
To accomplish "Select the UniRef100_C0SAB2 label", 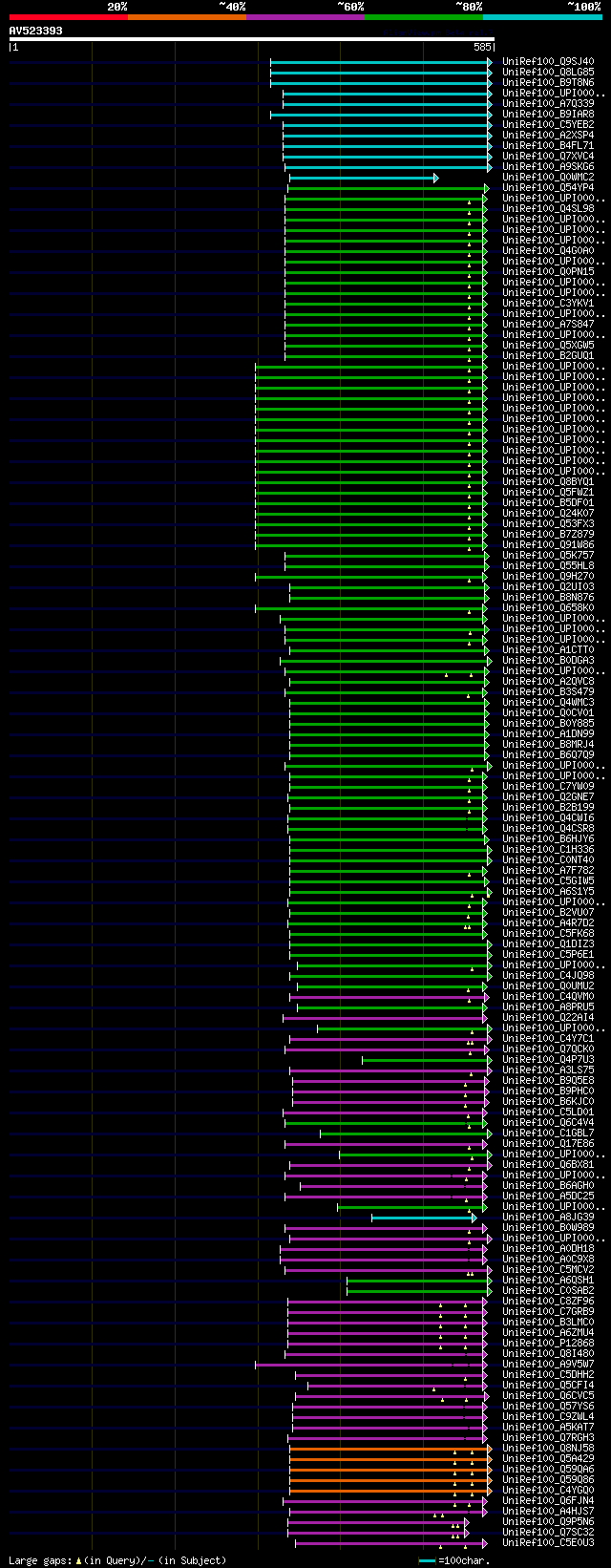I will (x=548, y=1290).
